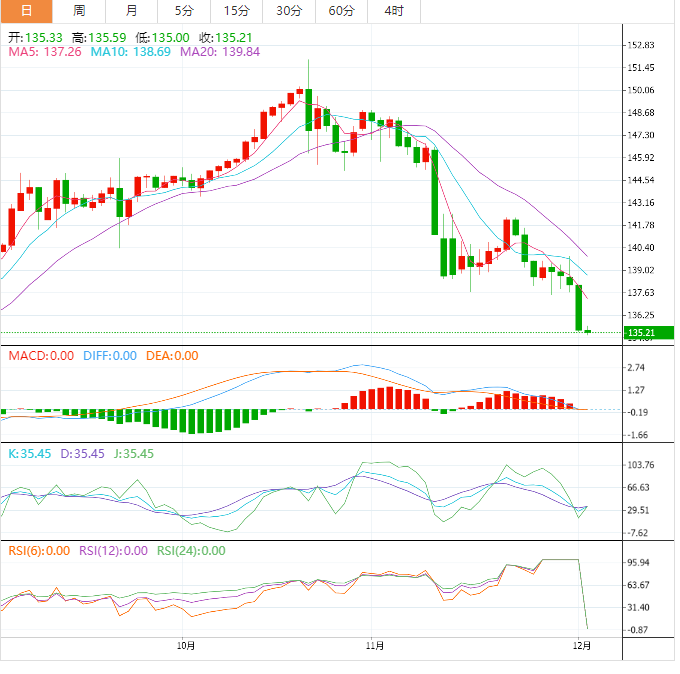This screenshot has height=674, width=680.
Task: Select the 日 daily timeframe tab
Action: (26, 11)
